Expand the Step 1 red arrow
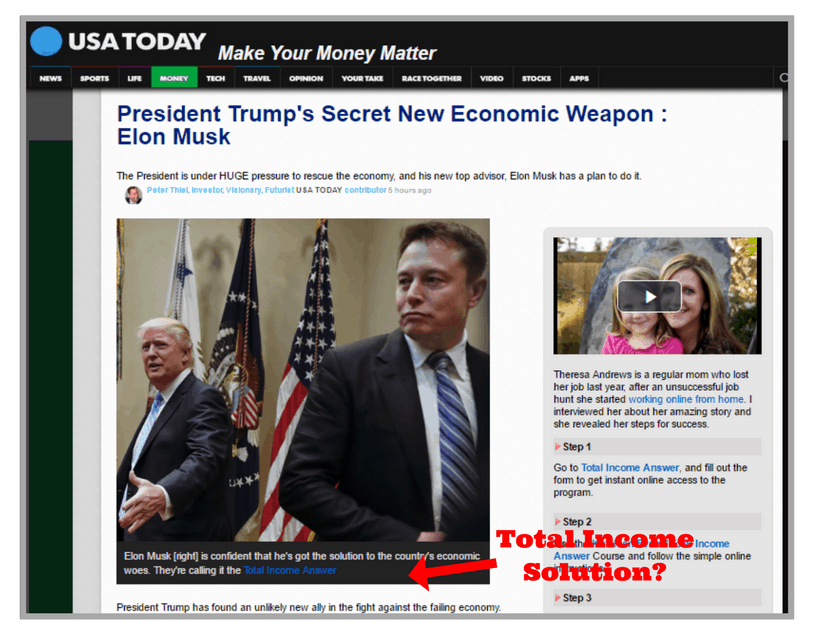 [x=558, y=446]
